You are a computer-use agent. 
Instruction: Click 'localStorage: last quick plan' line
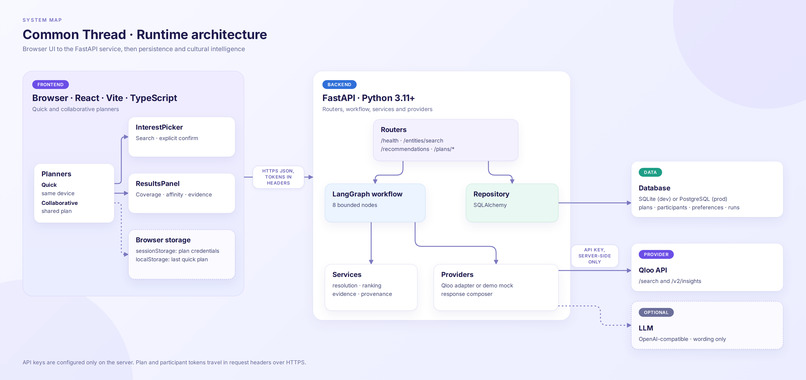172,259
